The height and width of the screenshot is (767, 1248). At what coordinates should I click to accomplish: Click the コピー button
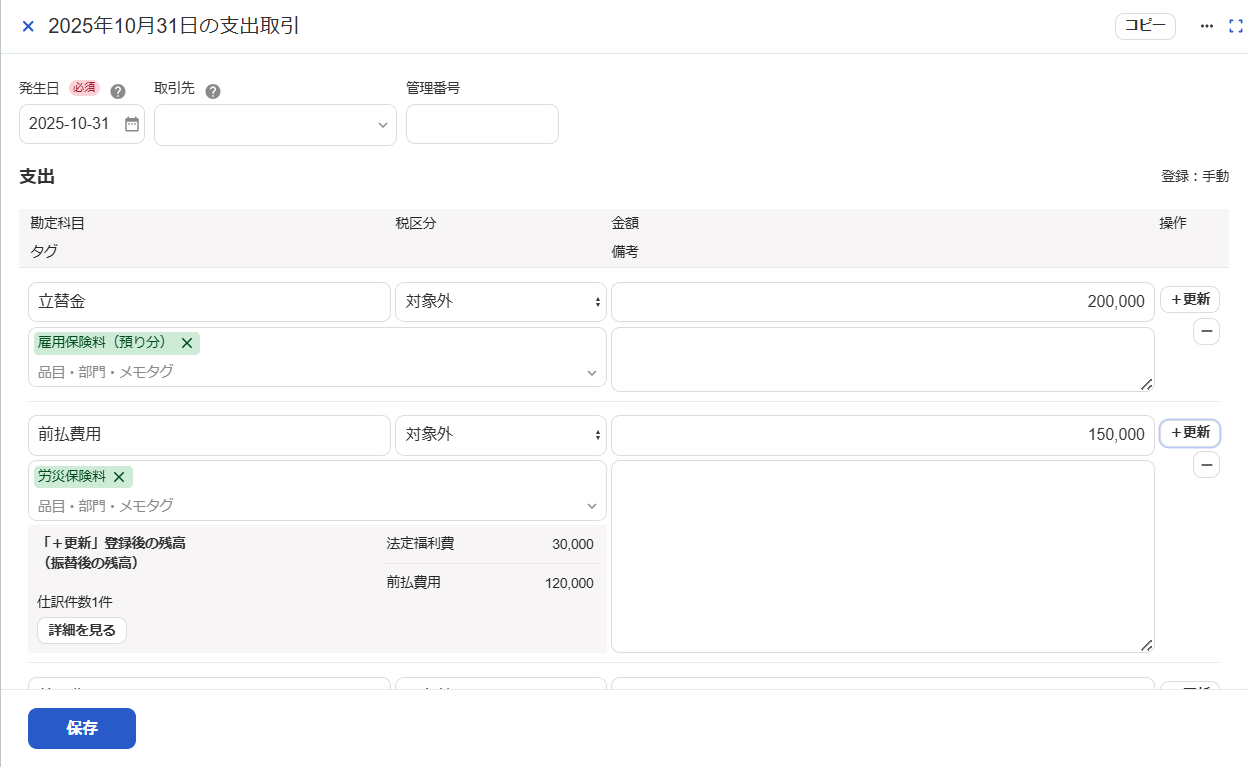click(1145, 26)
